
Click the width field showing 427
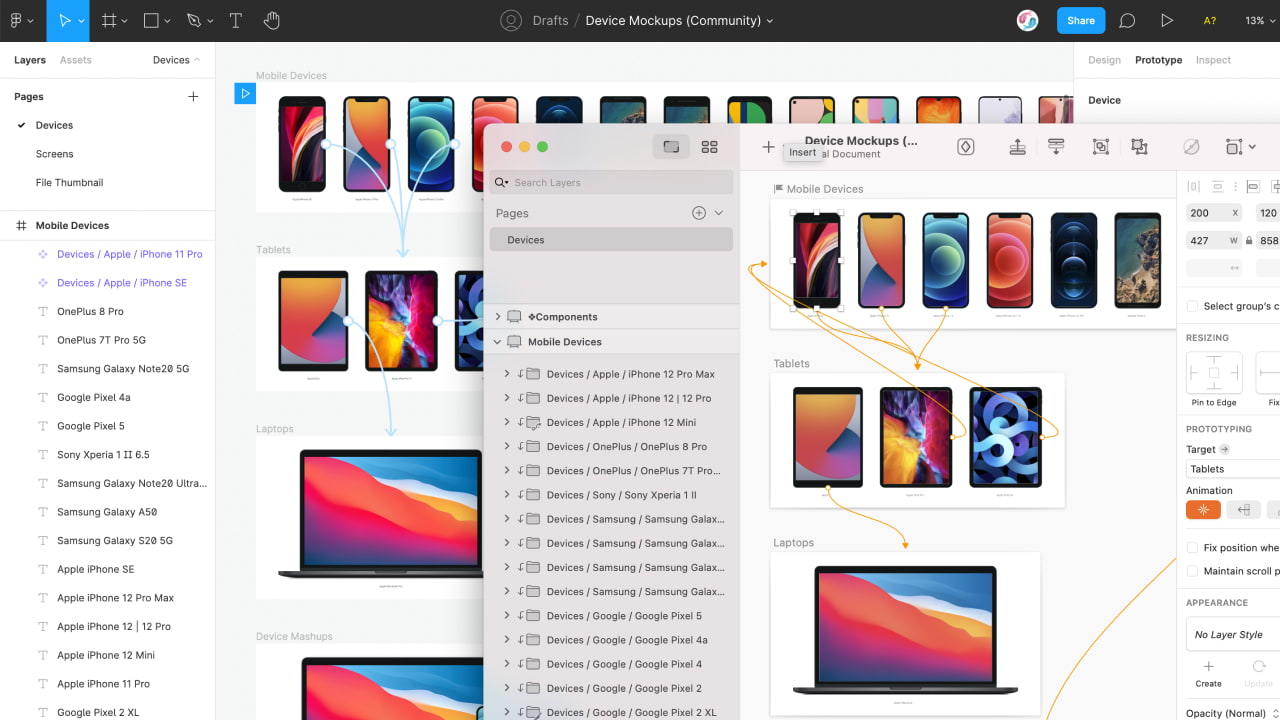pyautogui.click(x=1214, y=240)
